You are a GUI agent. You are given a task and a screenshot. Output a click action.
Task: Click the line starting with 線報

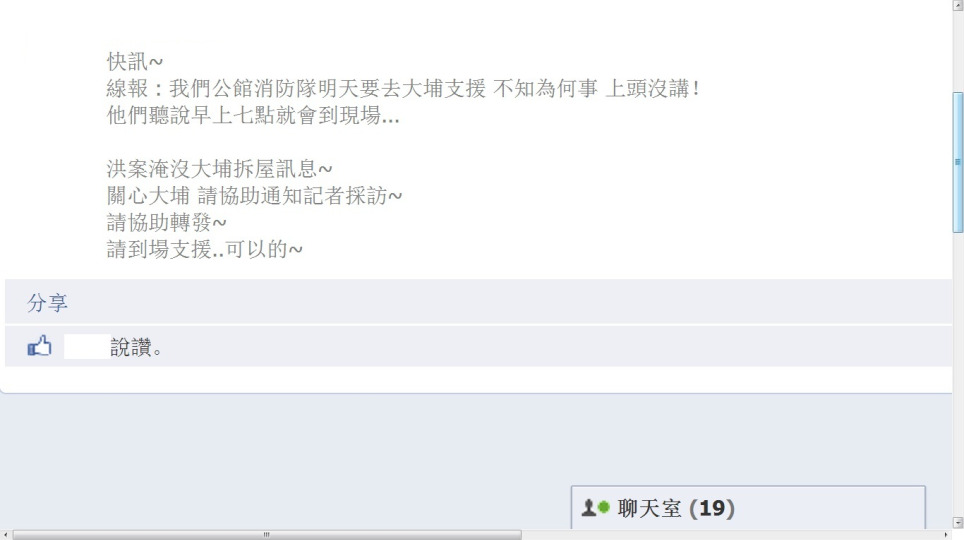pyautogui.click(x=403, y=89)
